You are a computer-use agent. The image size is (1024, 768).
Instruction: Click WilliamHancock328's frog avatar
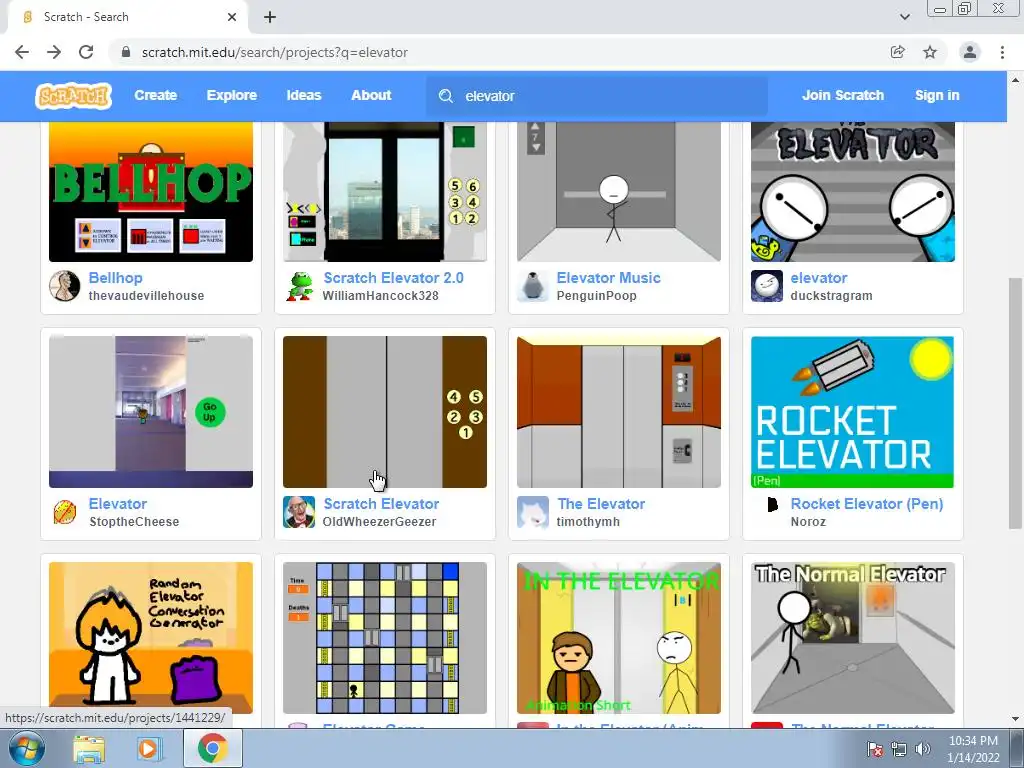[x=299, y=286]
